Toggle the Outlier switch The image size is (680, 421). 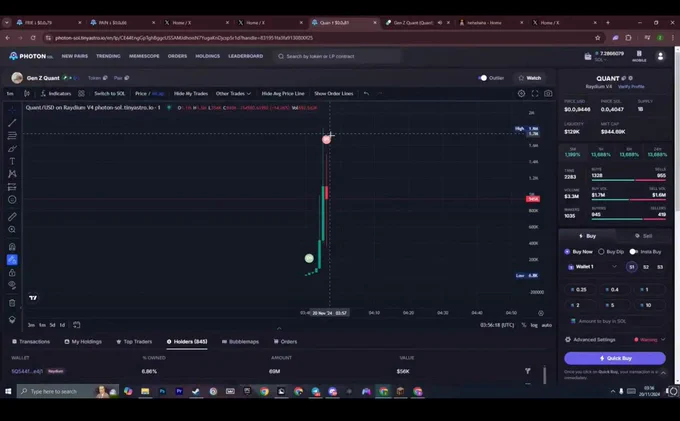(482, 78)
